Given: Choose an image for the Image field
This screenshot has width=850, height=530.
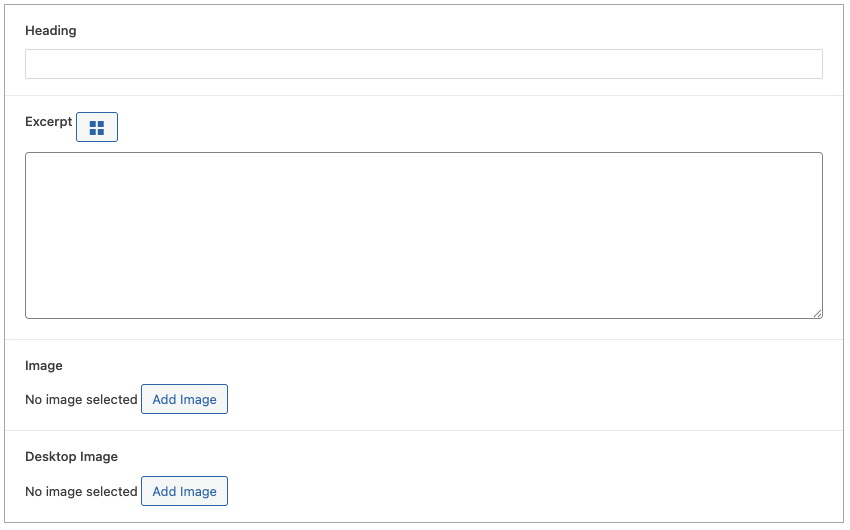Looking at the screenshot, I should pos(184,399).
